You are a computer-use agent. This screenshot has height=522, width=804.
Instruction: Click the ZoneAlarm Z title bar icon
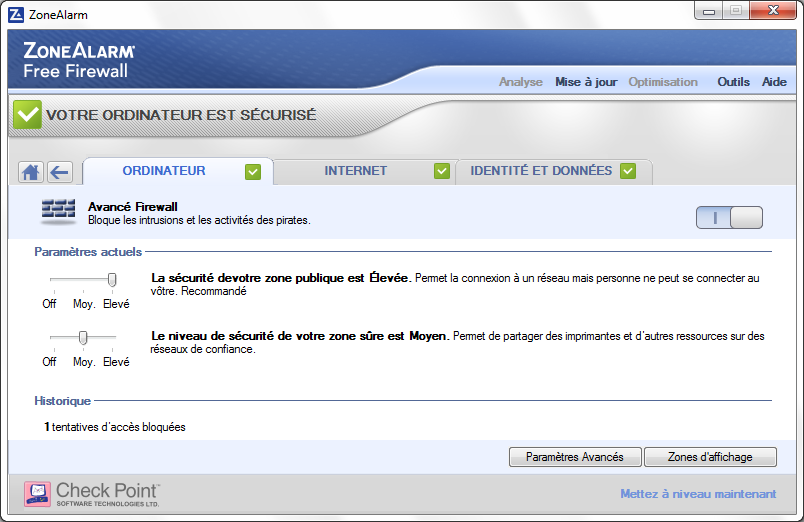[x=16, y=15]
